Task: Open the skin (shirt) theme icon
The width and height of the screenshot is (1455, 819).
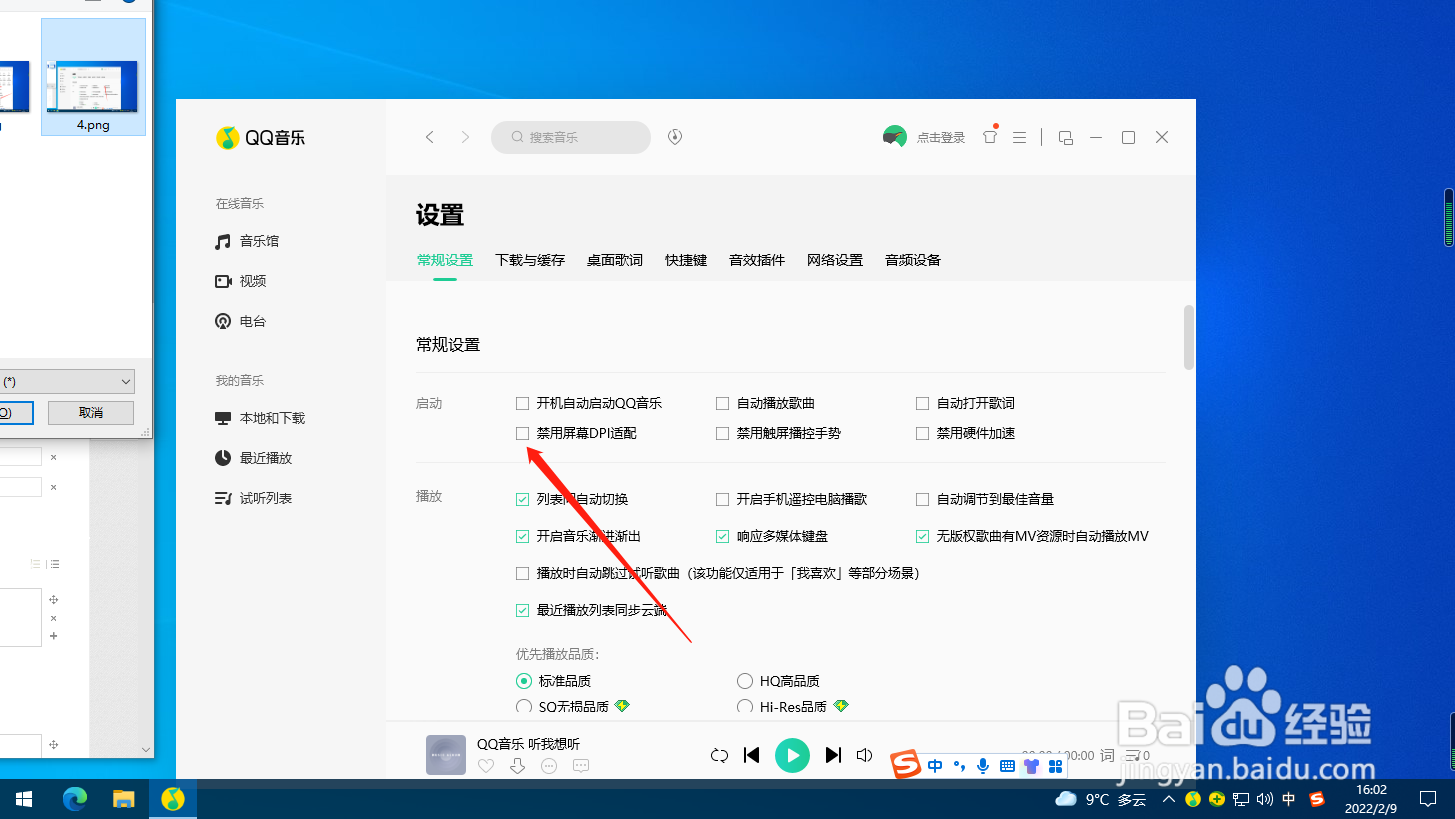Action: [990, 137]
